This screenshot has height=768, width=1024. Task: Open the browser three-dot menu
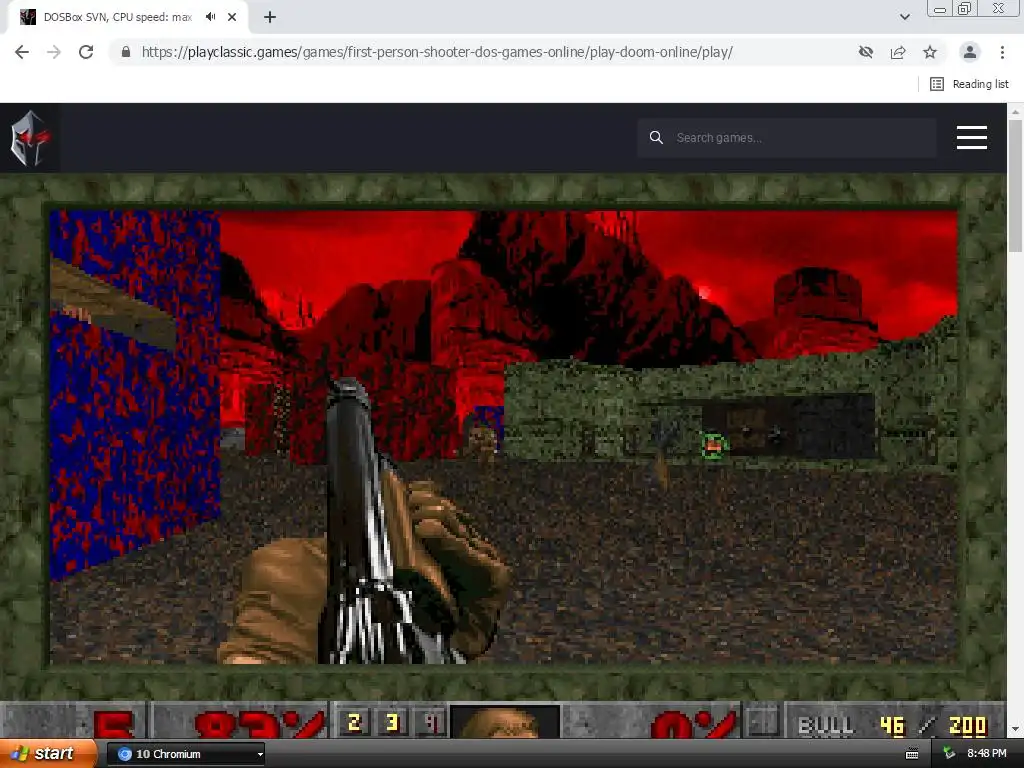point(1002,52)
